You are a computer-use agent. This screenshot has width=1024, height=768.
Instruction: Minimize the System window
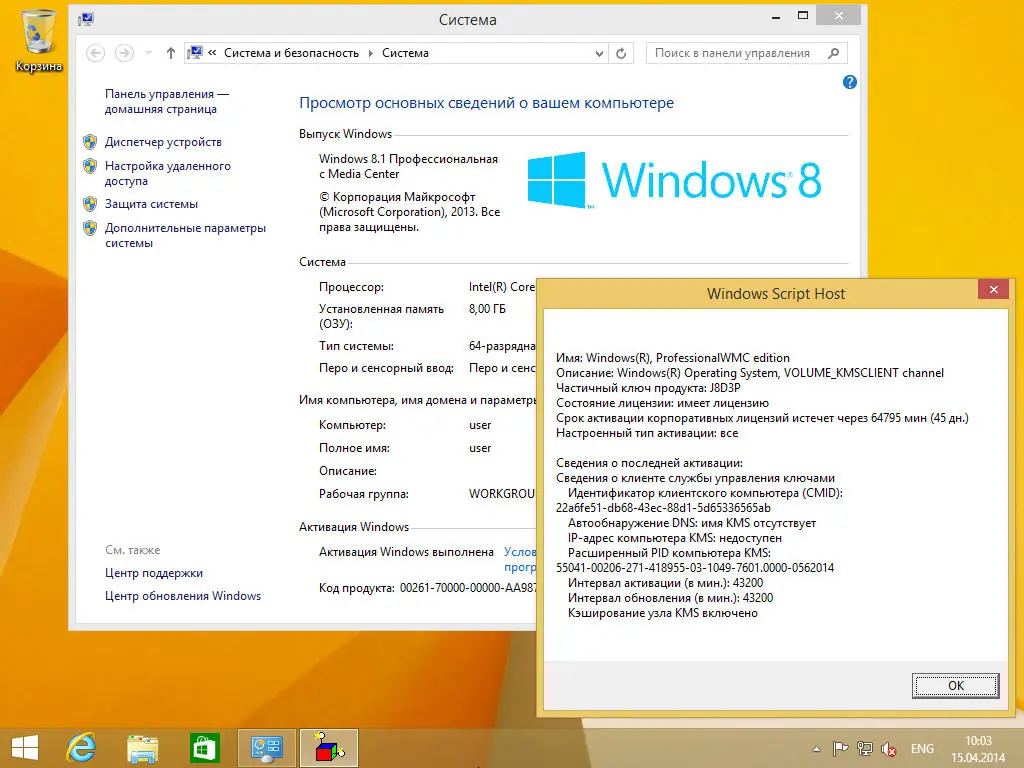pos(776,17)
